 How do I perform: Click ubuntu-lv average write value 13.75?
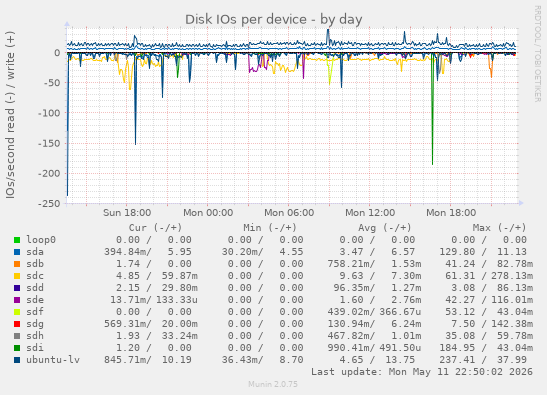(400, 360)
